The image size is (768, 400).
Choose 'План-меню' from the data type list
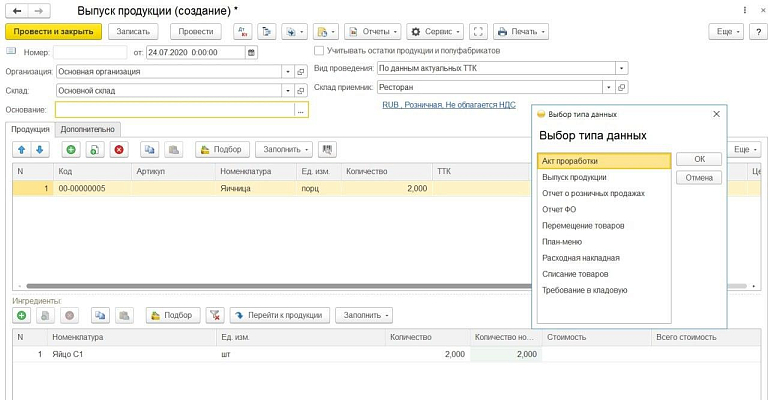(x=562, y=242)
